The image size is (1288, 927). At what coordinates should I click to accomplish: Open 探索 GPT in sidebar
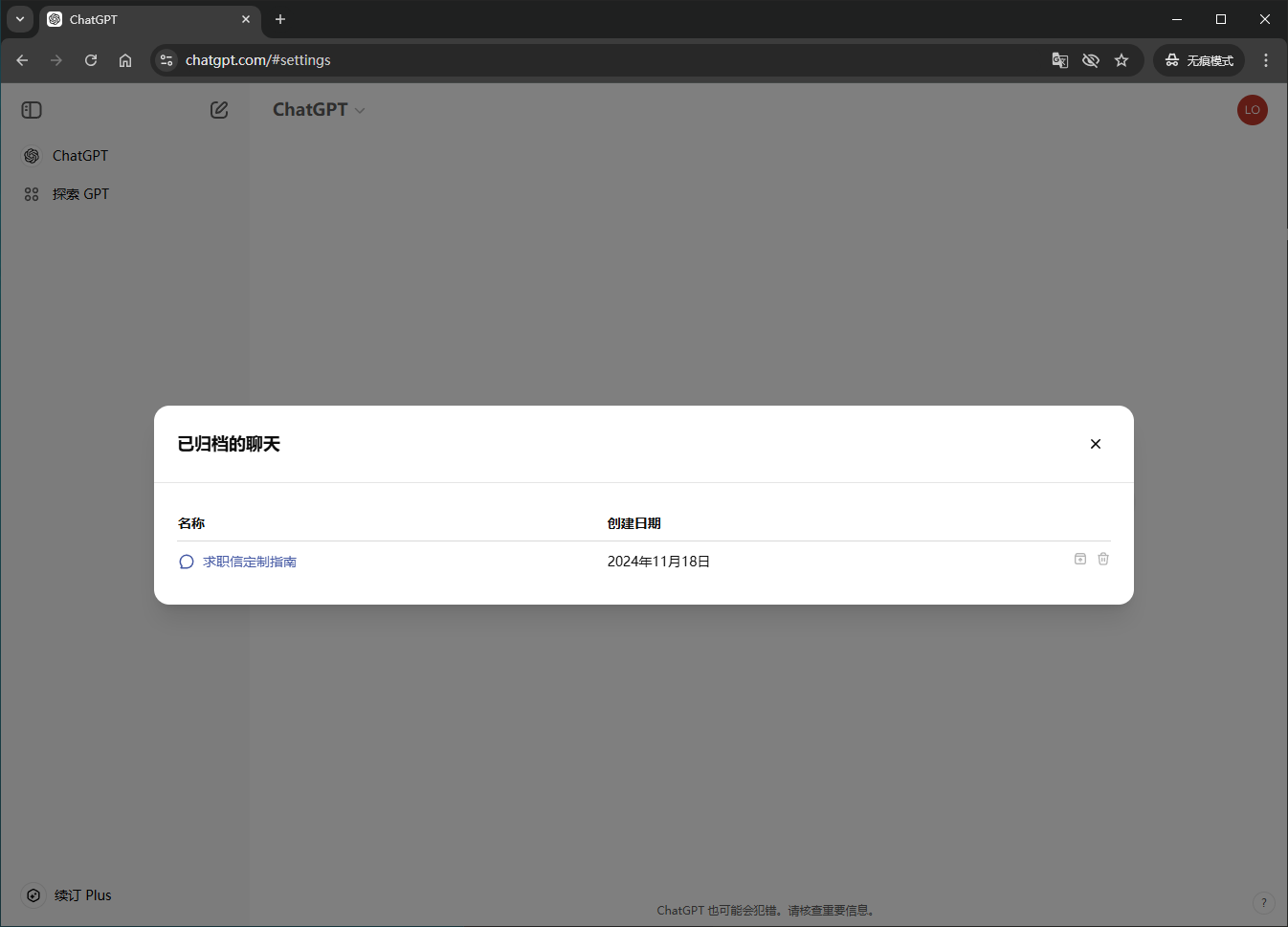80,194
